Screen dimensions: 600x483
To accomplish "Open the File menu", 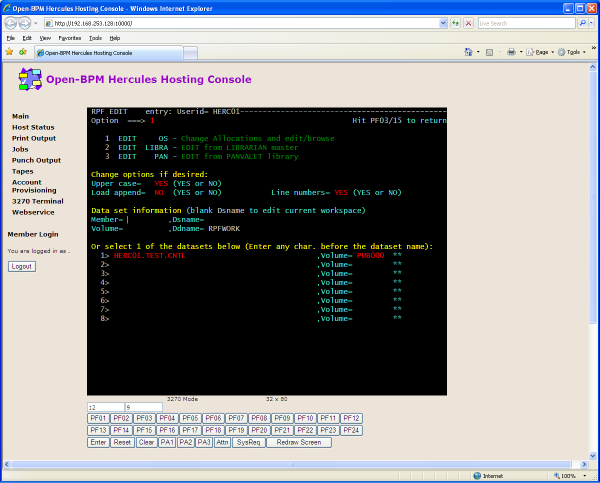I will [11, 38].
